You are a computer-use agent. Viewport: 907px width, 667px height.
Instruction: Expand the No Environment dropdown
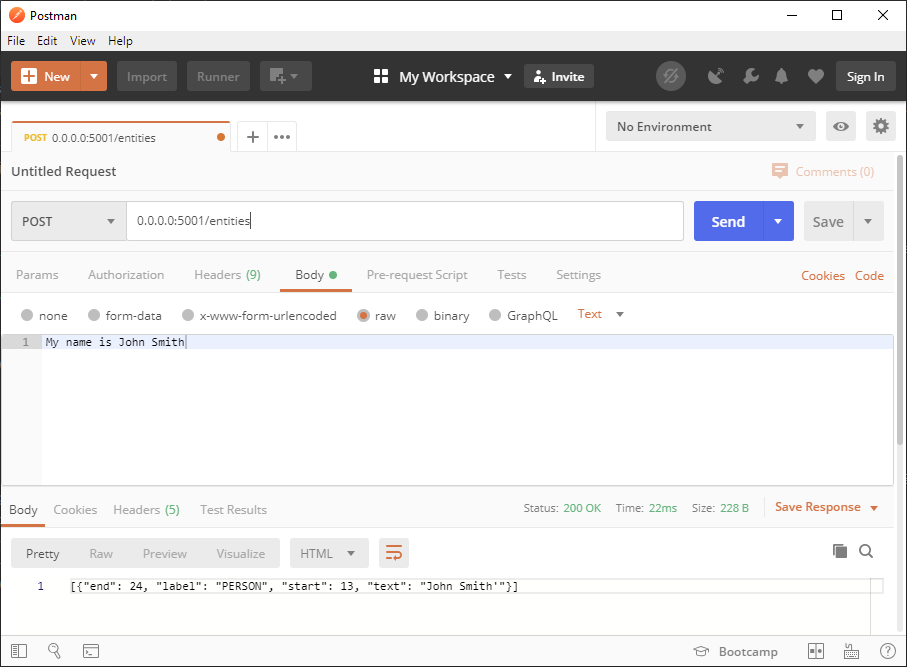[710, 127]
